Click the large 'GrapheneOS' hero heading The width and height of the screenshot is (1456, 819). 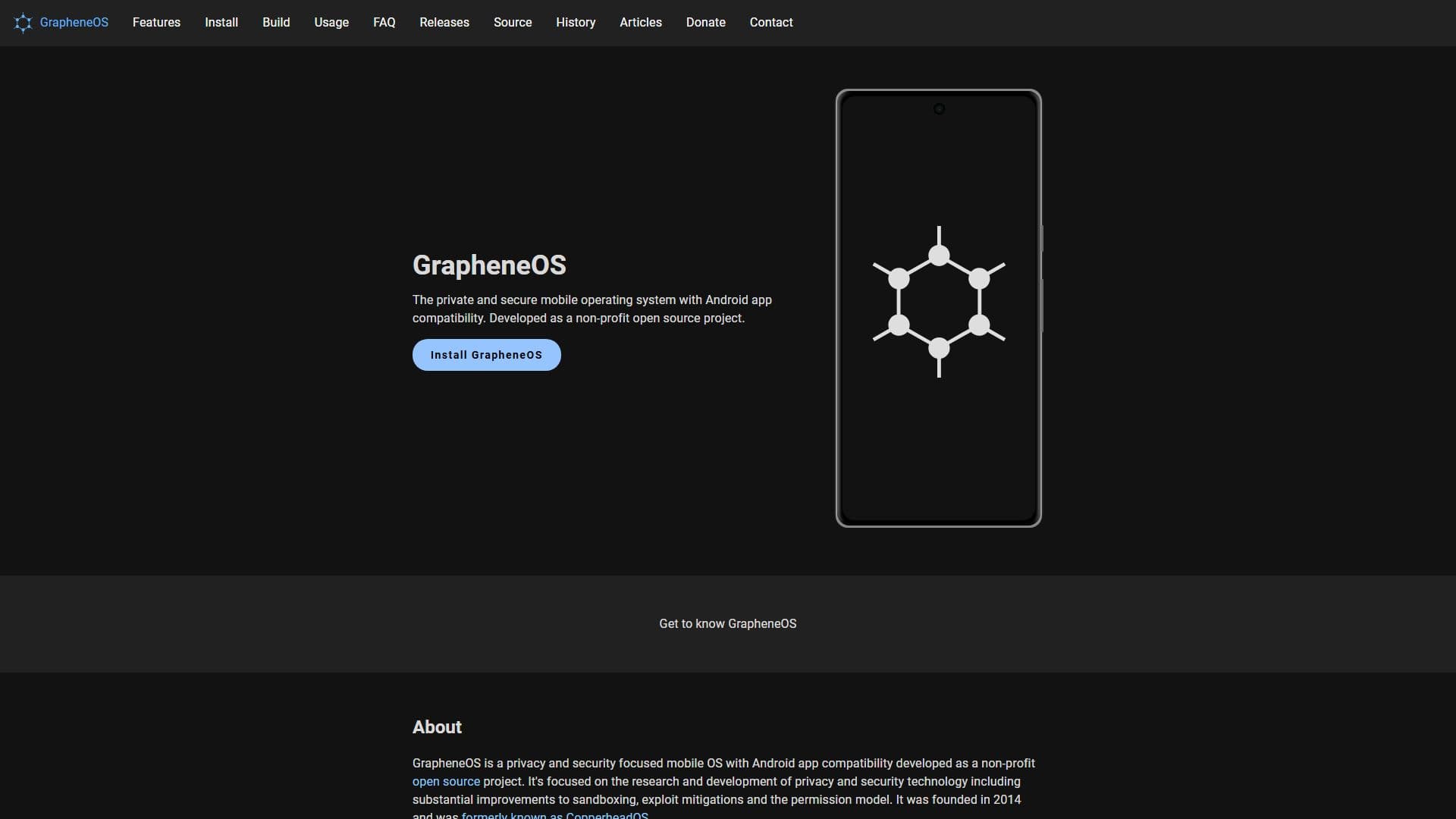[x=489, y=265]
